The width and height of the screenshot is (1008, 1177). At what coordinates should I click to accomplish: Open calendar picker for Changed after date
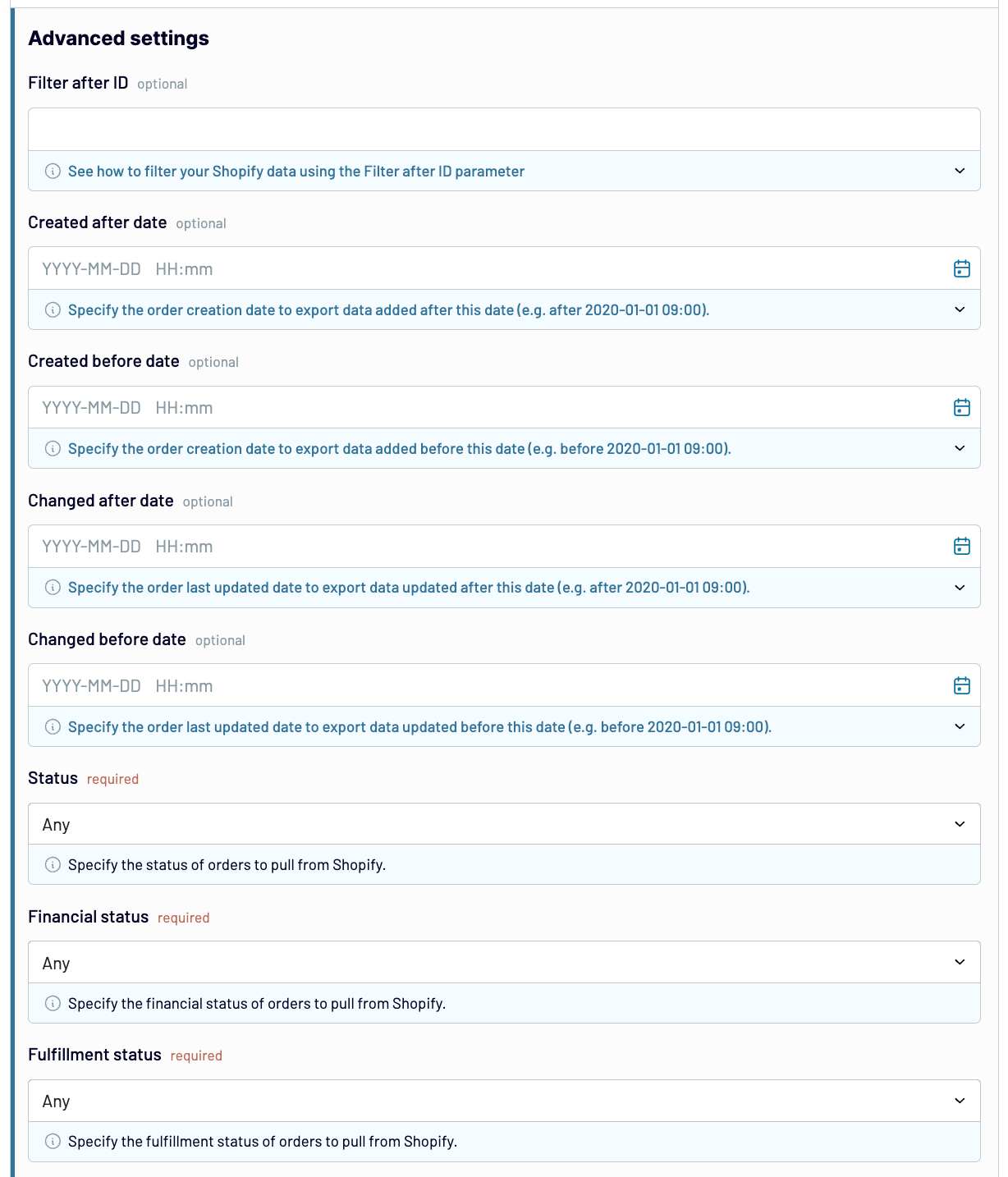point(961,547)
